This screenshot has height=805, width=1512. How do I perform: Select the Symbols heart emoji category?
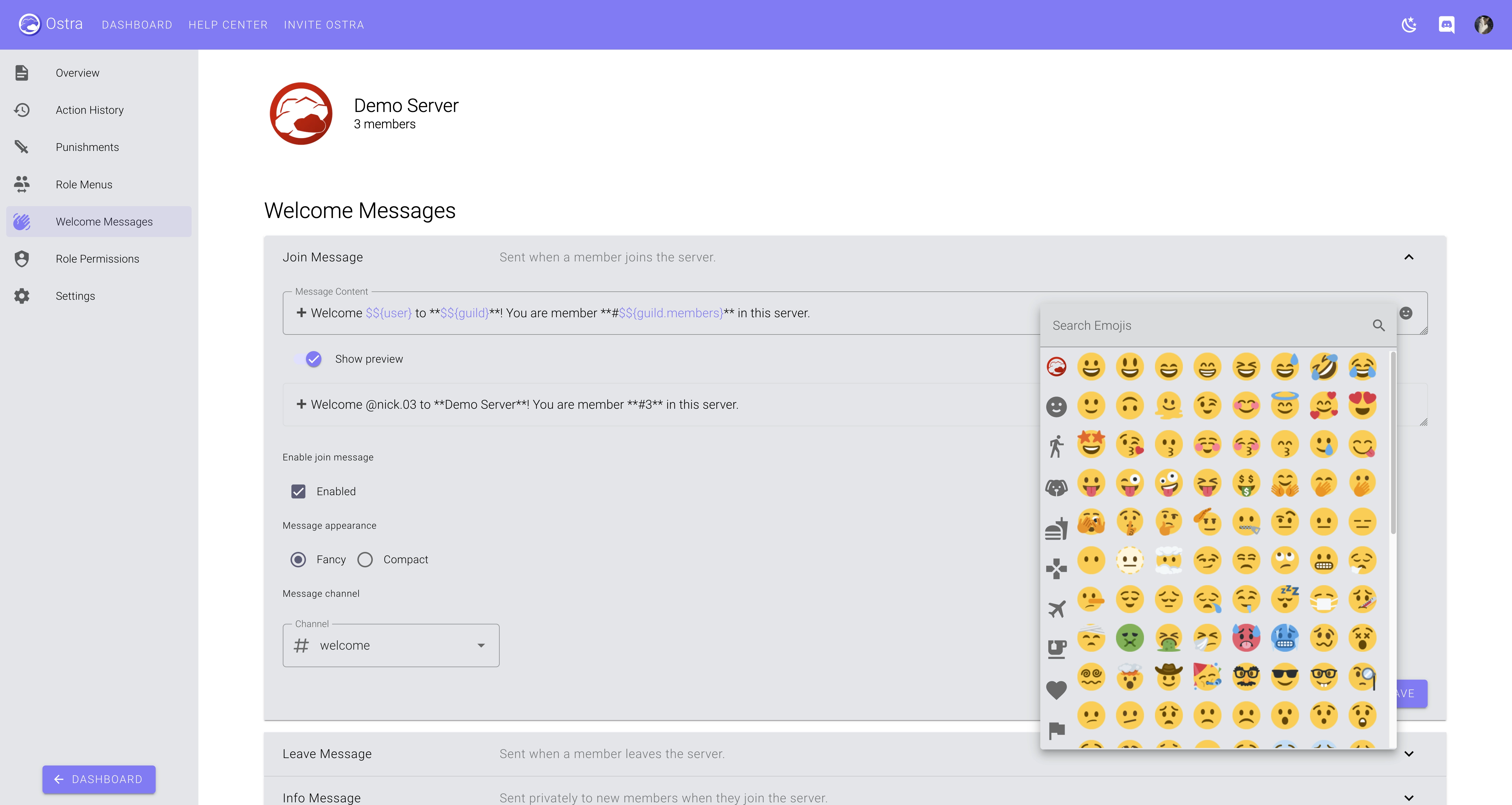[1057, 691]
